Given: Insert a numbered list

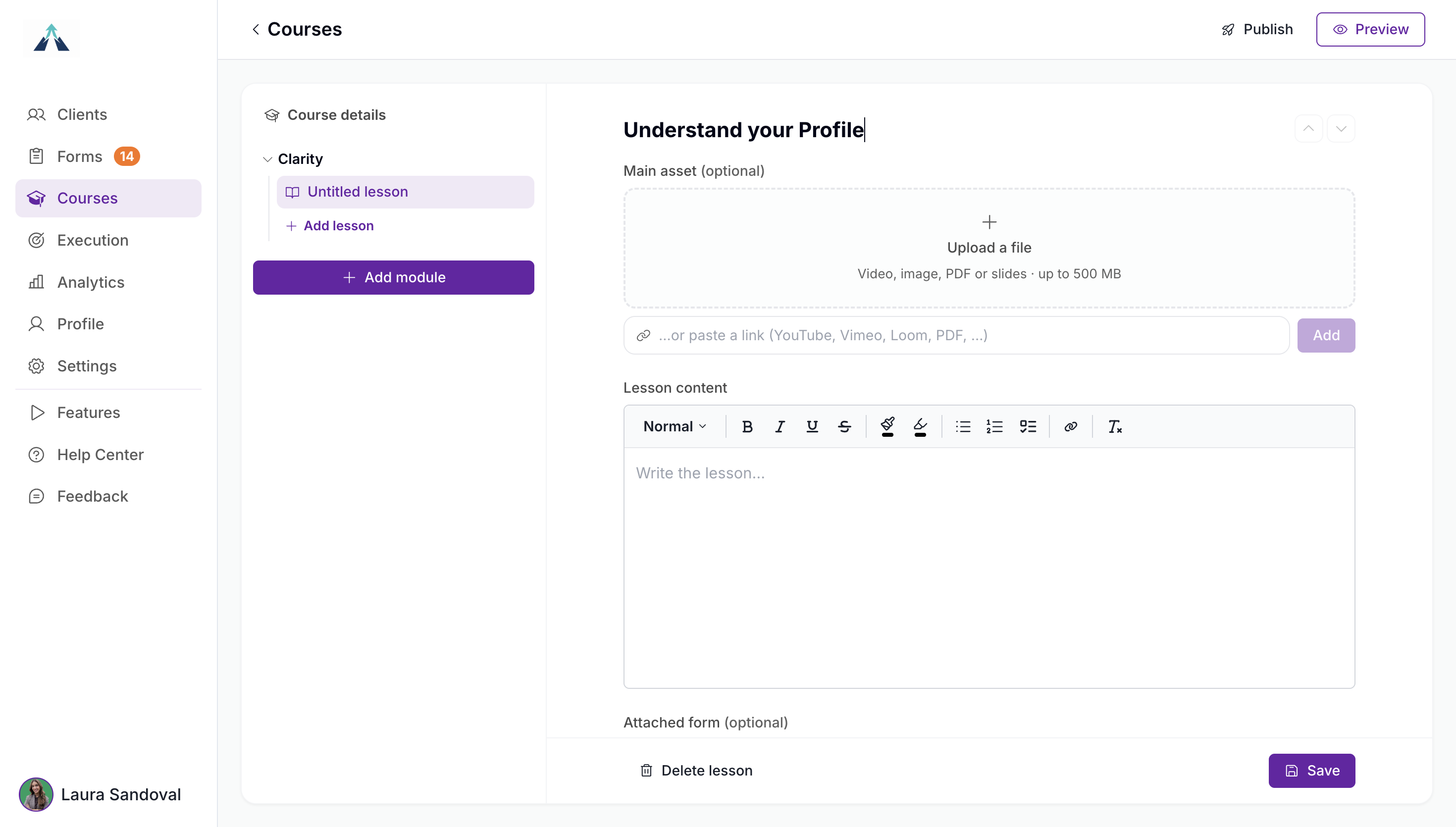Looking at the screenshot, I should tap(995, 426).
